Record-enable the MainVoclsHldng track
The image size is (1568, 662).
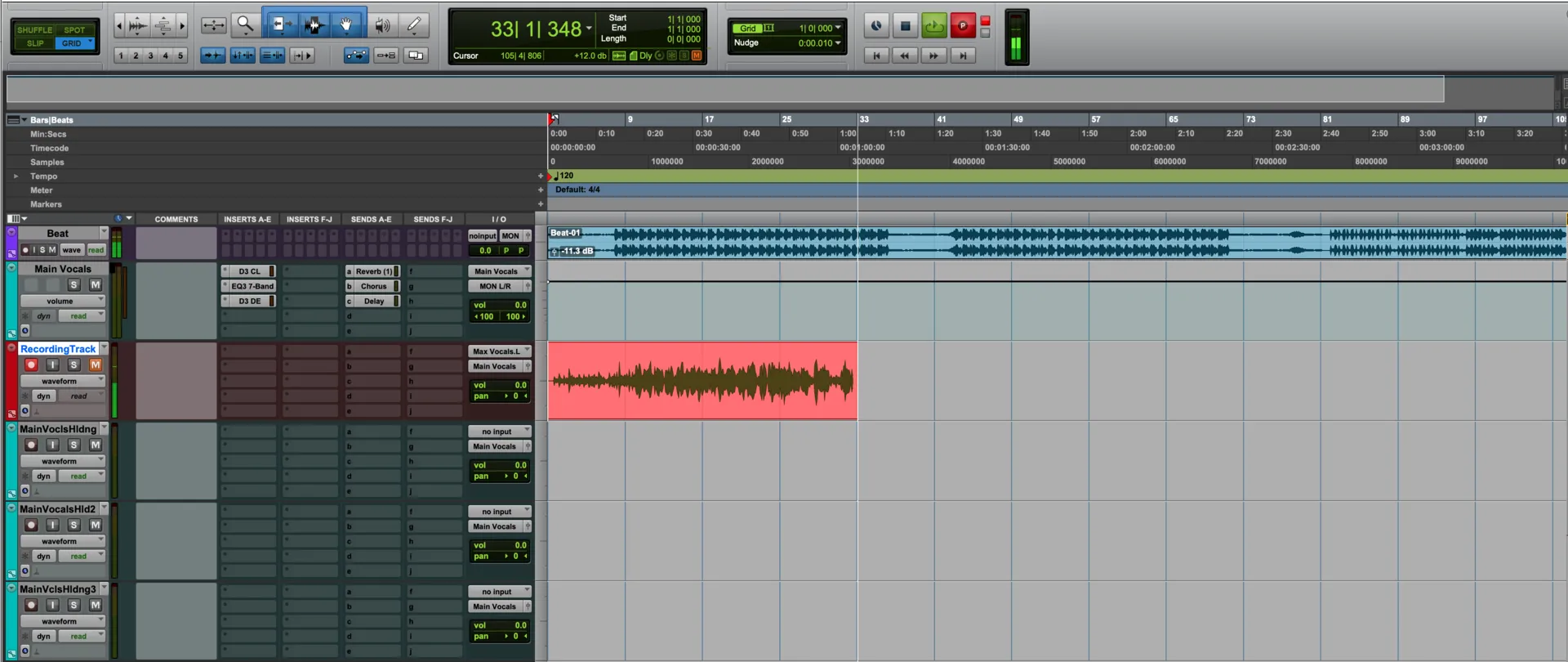pos(31,445)
